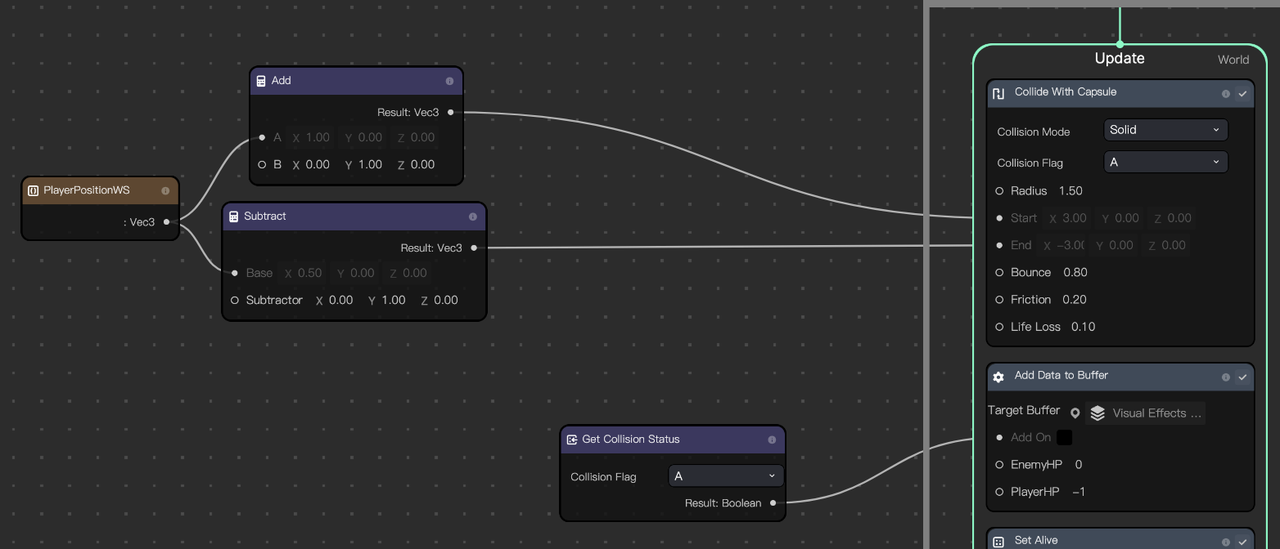Click the PlayerHP input port circle

[999, 492]
